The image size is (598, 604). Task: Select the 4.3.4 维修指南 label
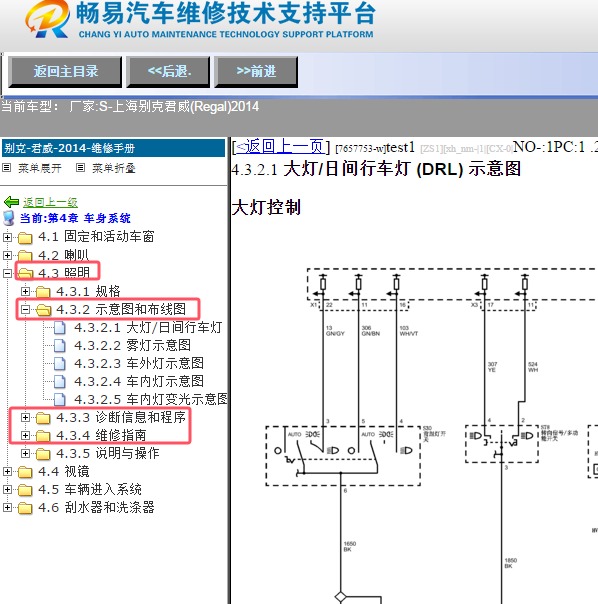pos(101,436)
